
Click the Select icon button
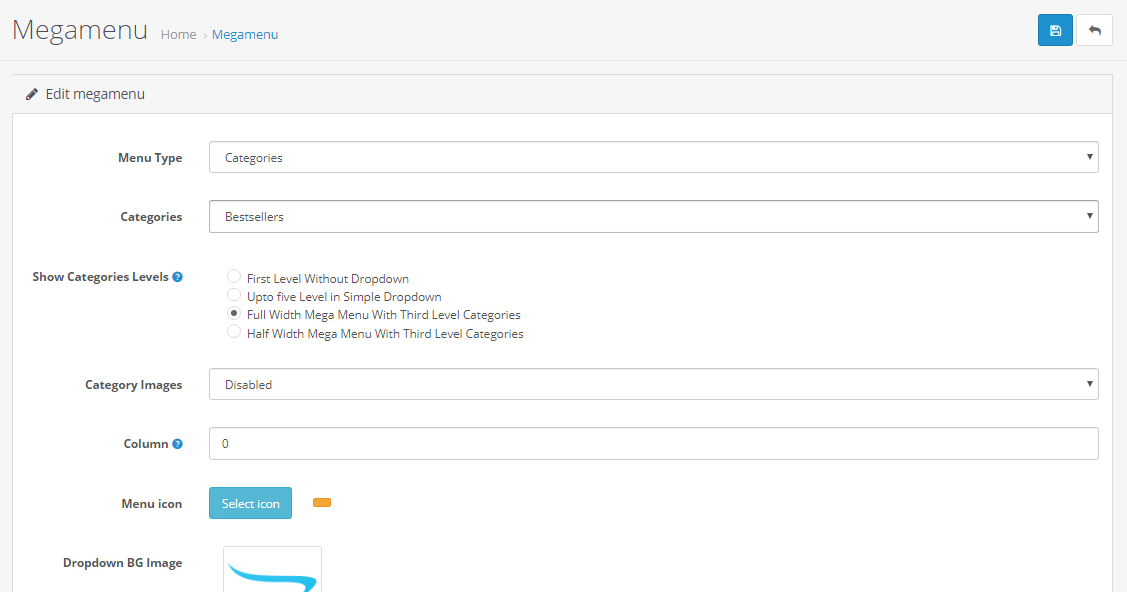(x=250, y=503)
